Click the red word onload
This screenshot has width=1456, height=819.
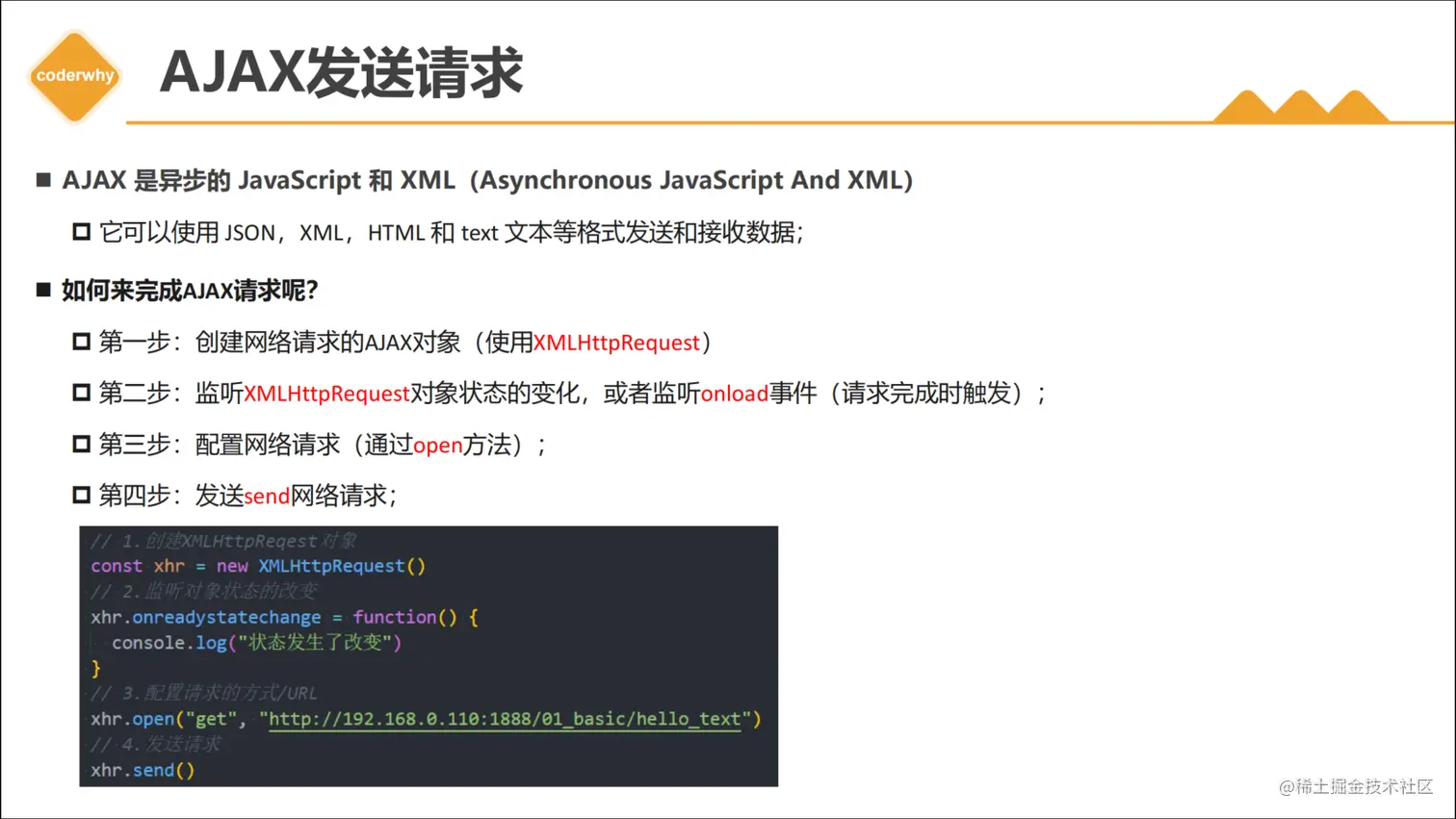click(735, 394)
